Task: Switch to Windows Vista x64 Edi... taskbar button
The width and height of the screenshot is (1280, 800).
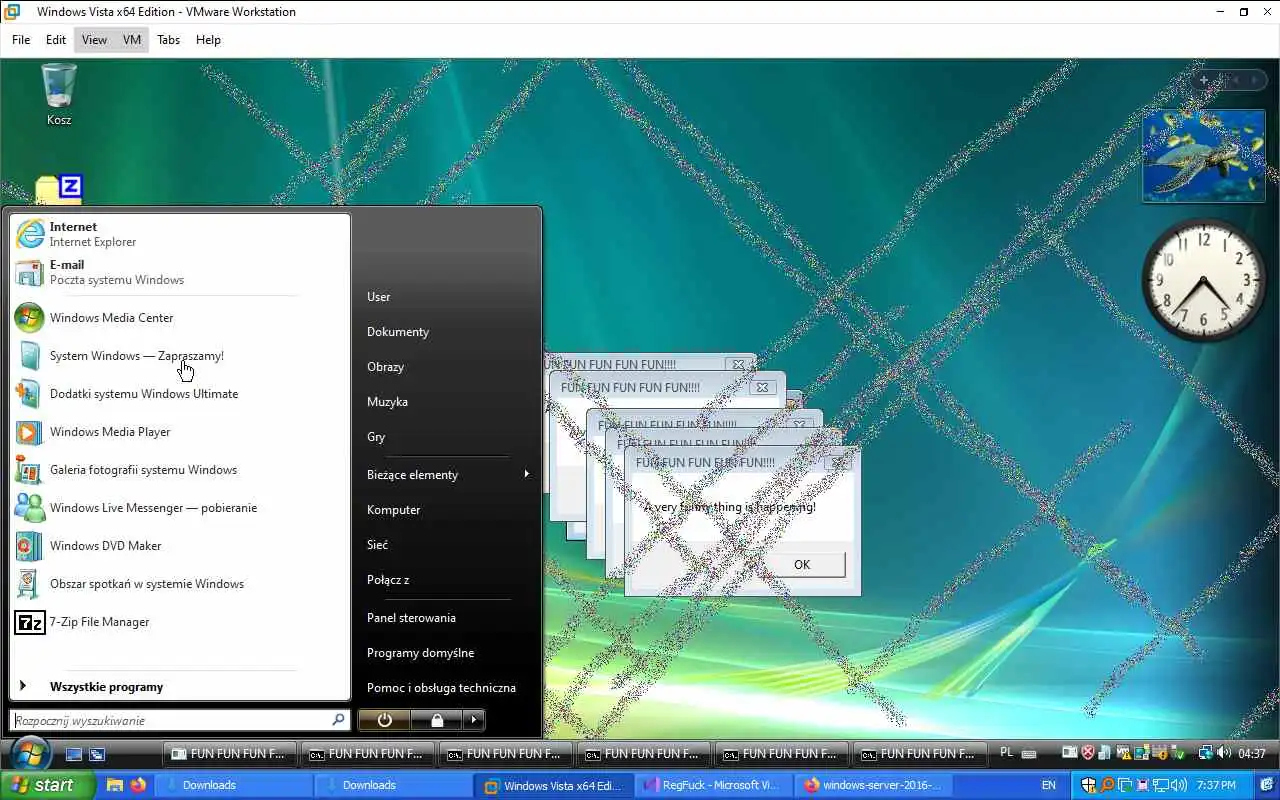Action: point(552,785)
